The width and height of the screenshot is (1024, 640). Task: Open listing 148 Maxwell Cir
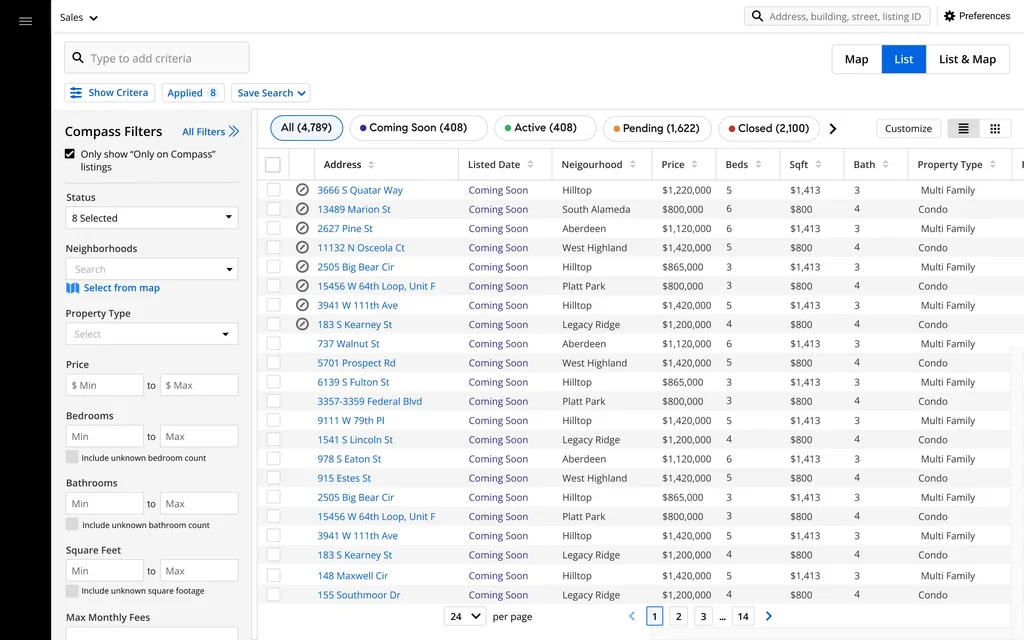[353, 575]
